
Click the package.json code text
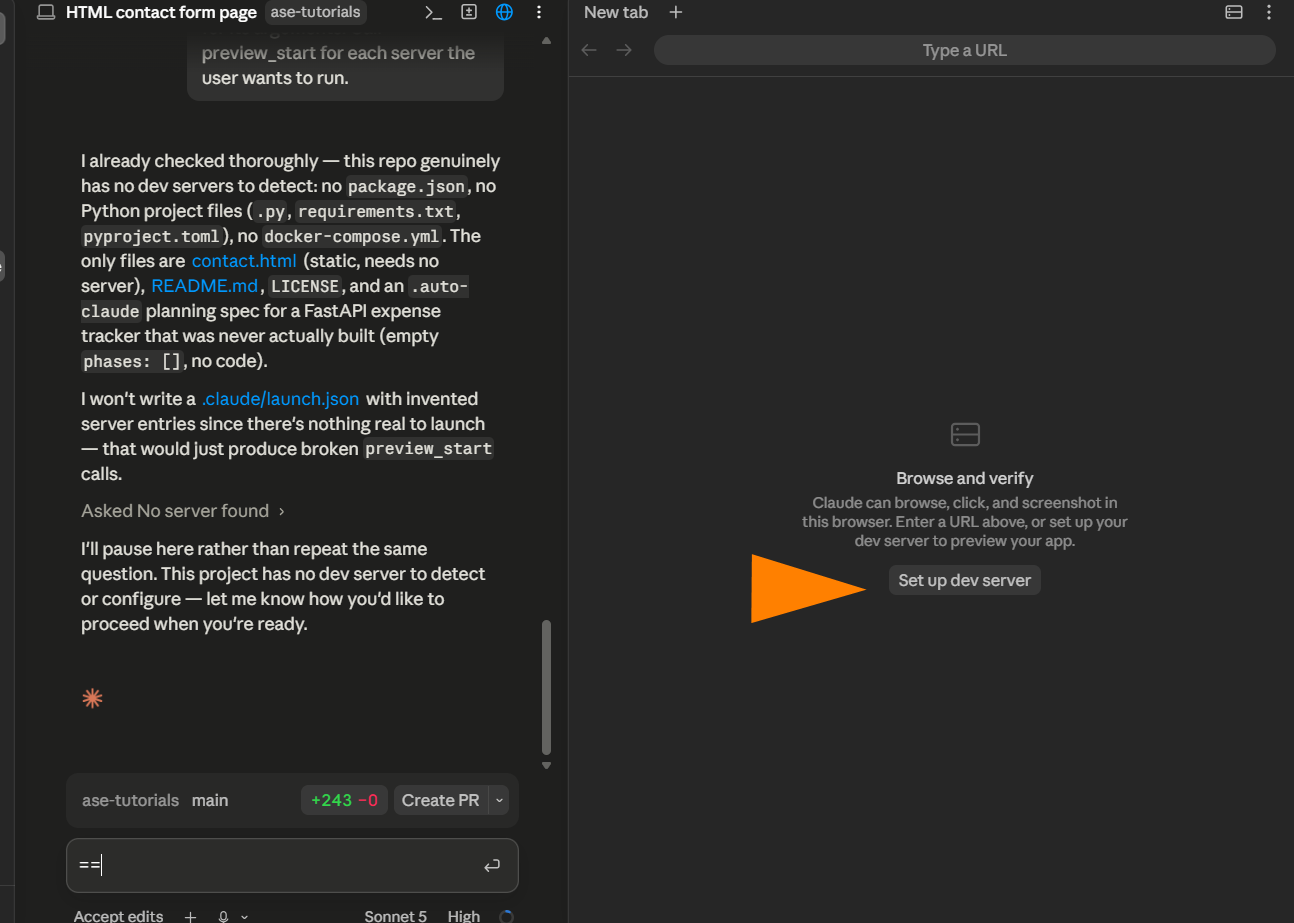[406, 186]
